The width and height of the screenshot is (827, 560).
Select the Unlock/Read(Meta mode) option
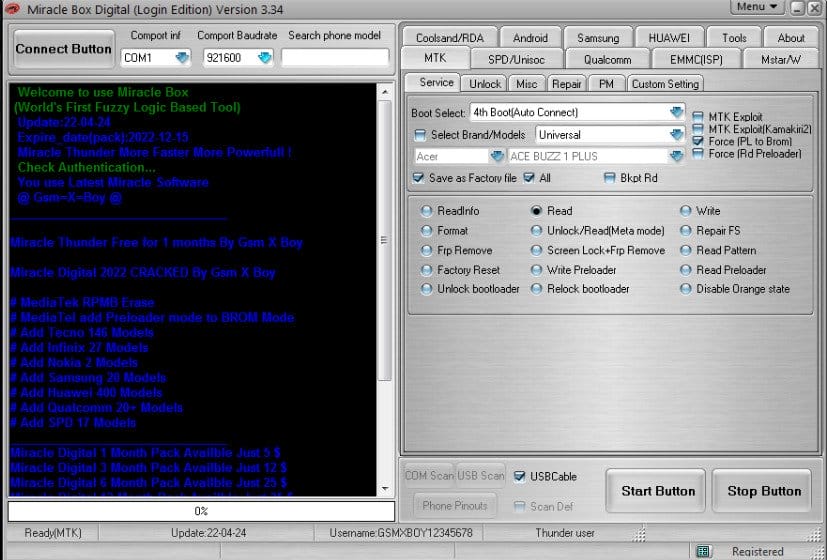pos(536,230)
